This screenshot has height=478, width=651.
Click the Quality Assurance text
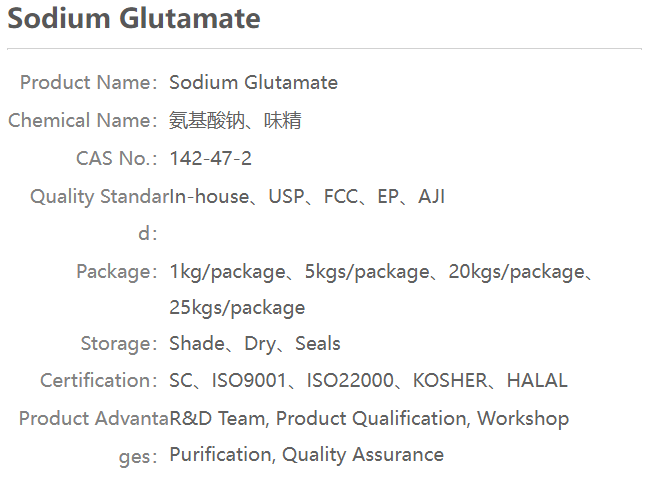[363, 455]
